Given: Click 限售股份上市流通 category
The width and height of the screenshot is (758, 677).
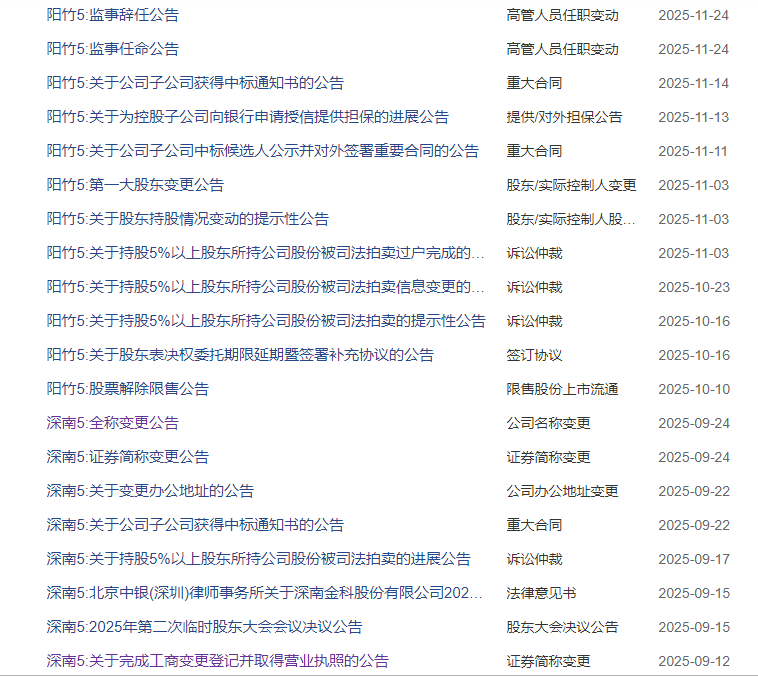Looking at the screenshot, I should click(562, 389).
